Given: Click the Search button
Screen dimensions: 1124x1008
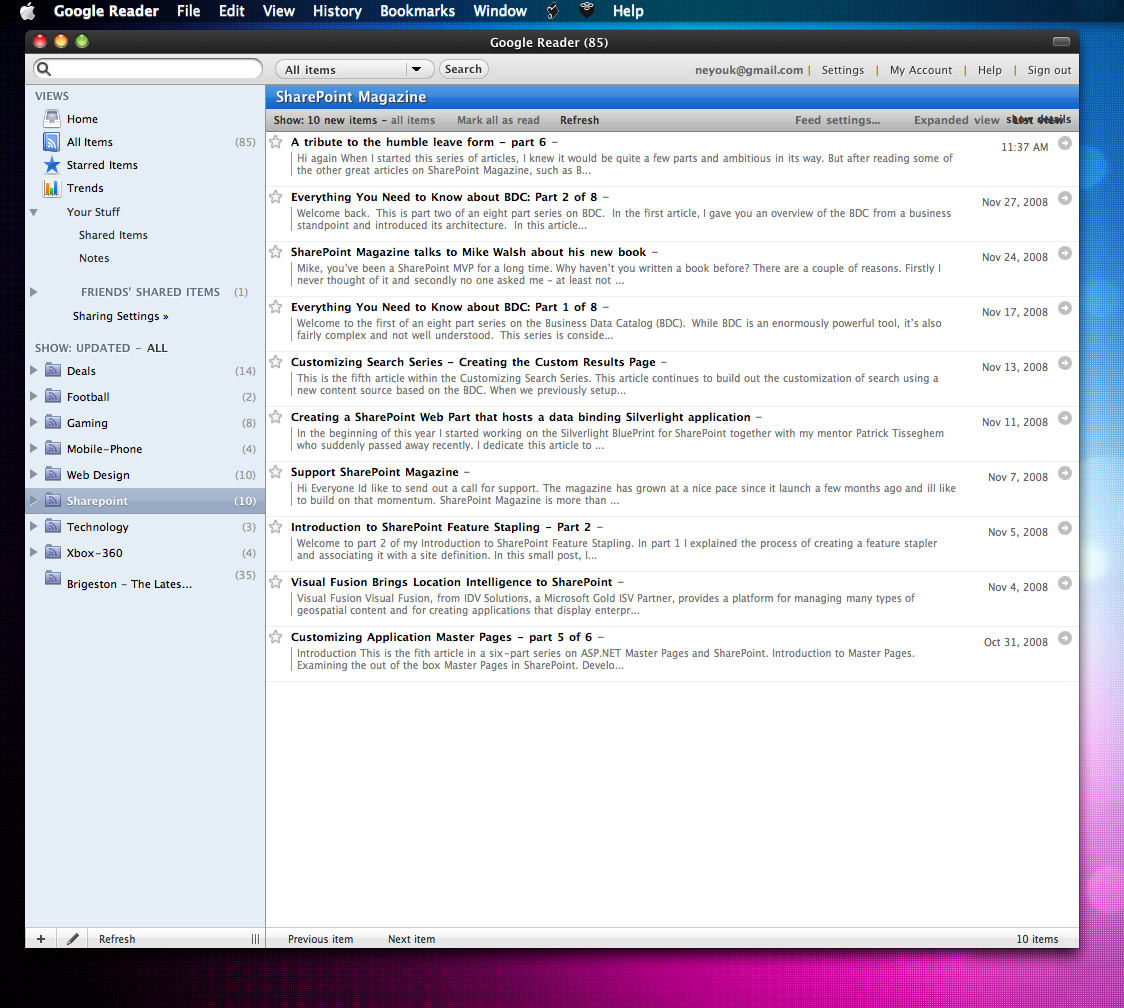Looking at the screenshot, I should pos(463,69).
